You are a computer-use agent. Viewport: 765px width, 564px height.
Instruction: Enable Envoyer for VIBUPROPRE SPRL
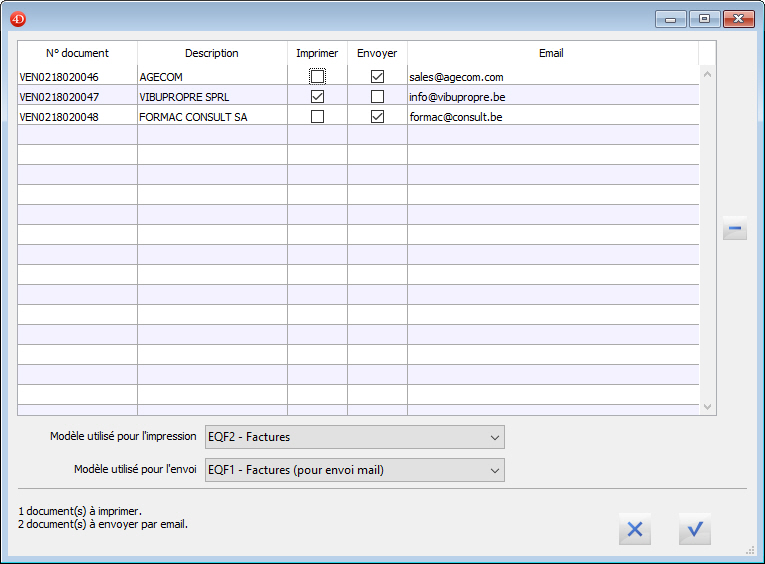click(377, 97)
